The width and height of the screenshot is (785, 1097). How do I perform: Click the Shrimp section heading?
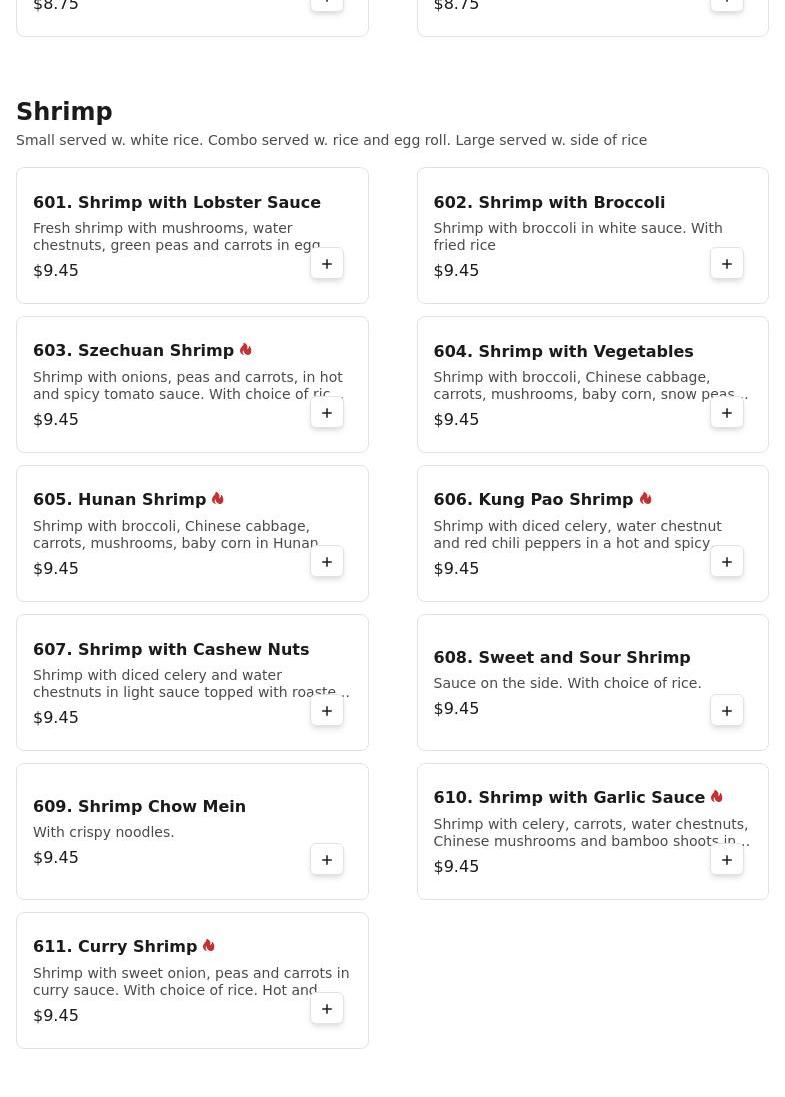pyautogui.click(x=64, y=111)
